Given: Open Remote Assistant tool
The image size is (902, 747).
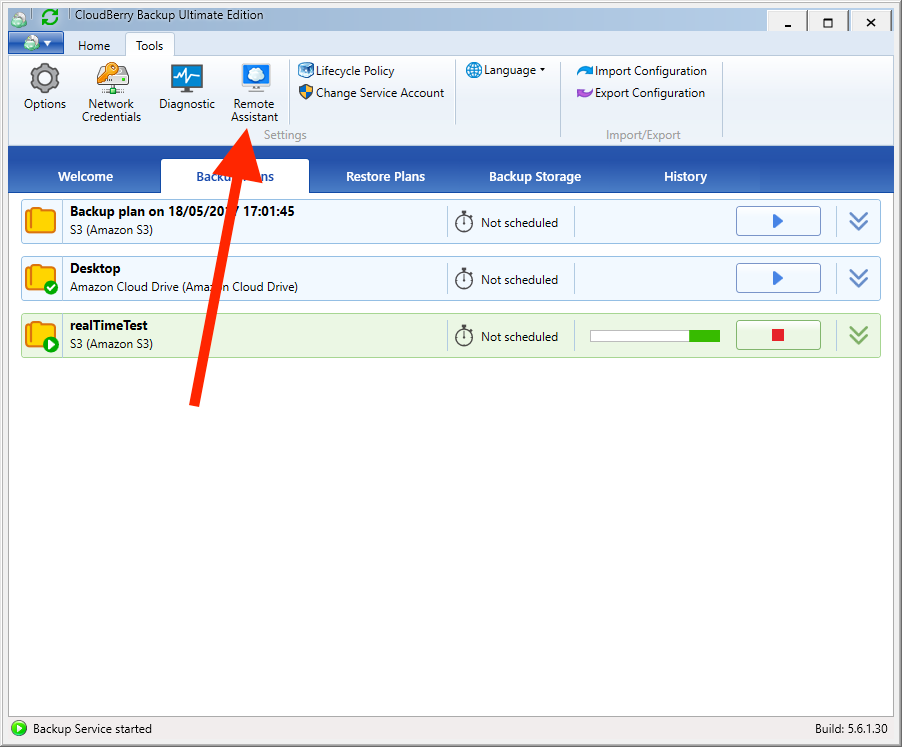Looking at the screenshot, I should 255,93.
